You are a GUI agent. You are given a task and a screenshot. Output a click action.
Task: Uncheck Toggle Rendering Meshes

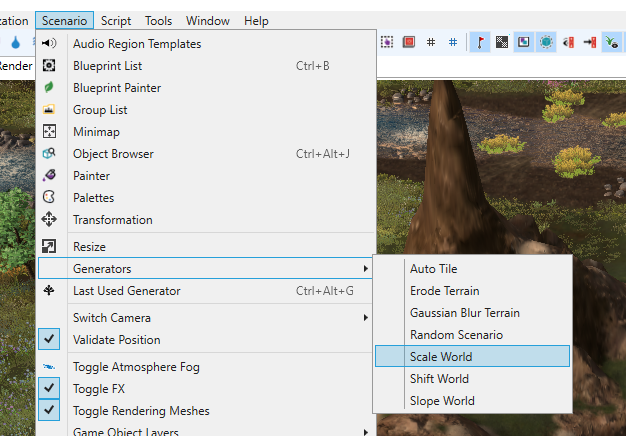click(49, 410)
